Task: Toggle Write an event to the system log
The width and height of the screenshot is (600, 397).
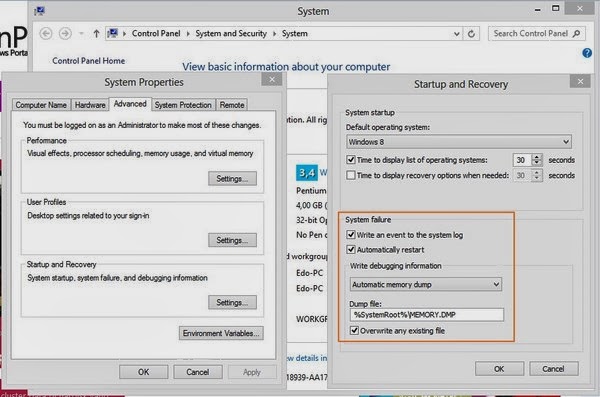Action: click(351, 235)
